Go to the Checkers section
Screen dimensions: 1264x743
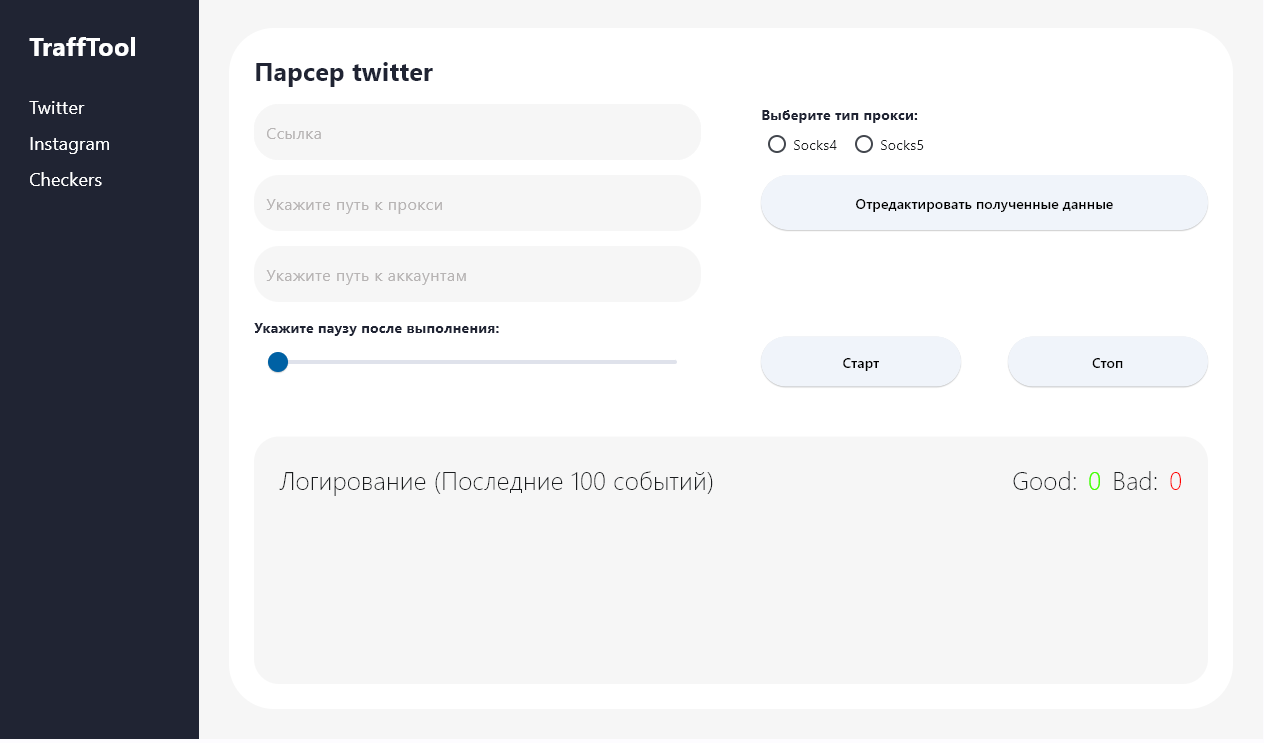click(66, 180)
